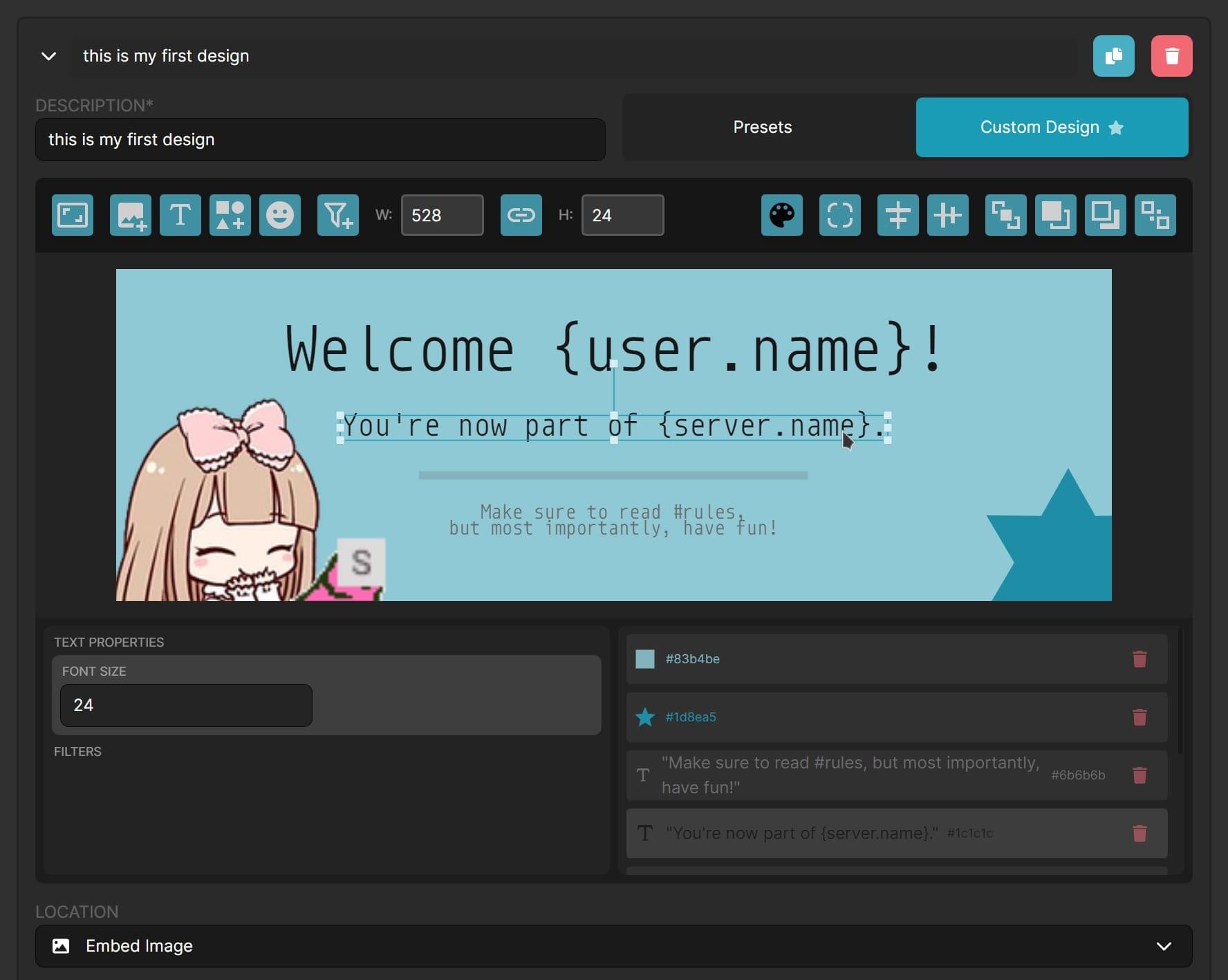
Task: Toggle the width-height aspect ratio link
Action: pyautogui.click(x=521, y=215)
